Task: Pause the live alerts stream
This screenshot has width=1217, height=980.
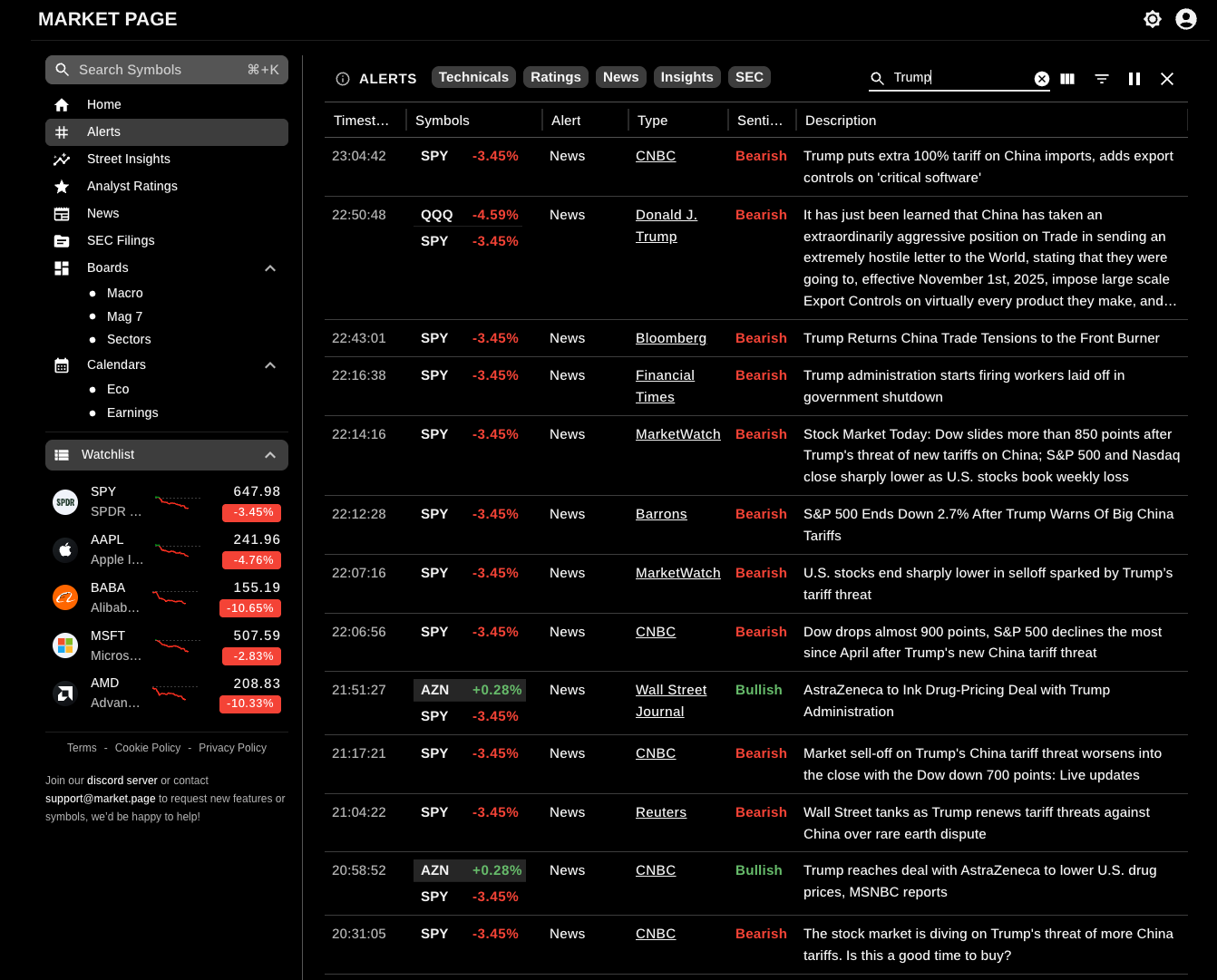Action: click(x=1134, y=79)
